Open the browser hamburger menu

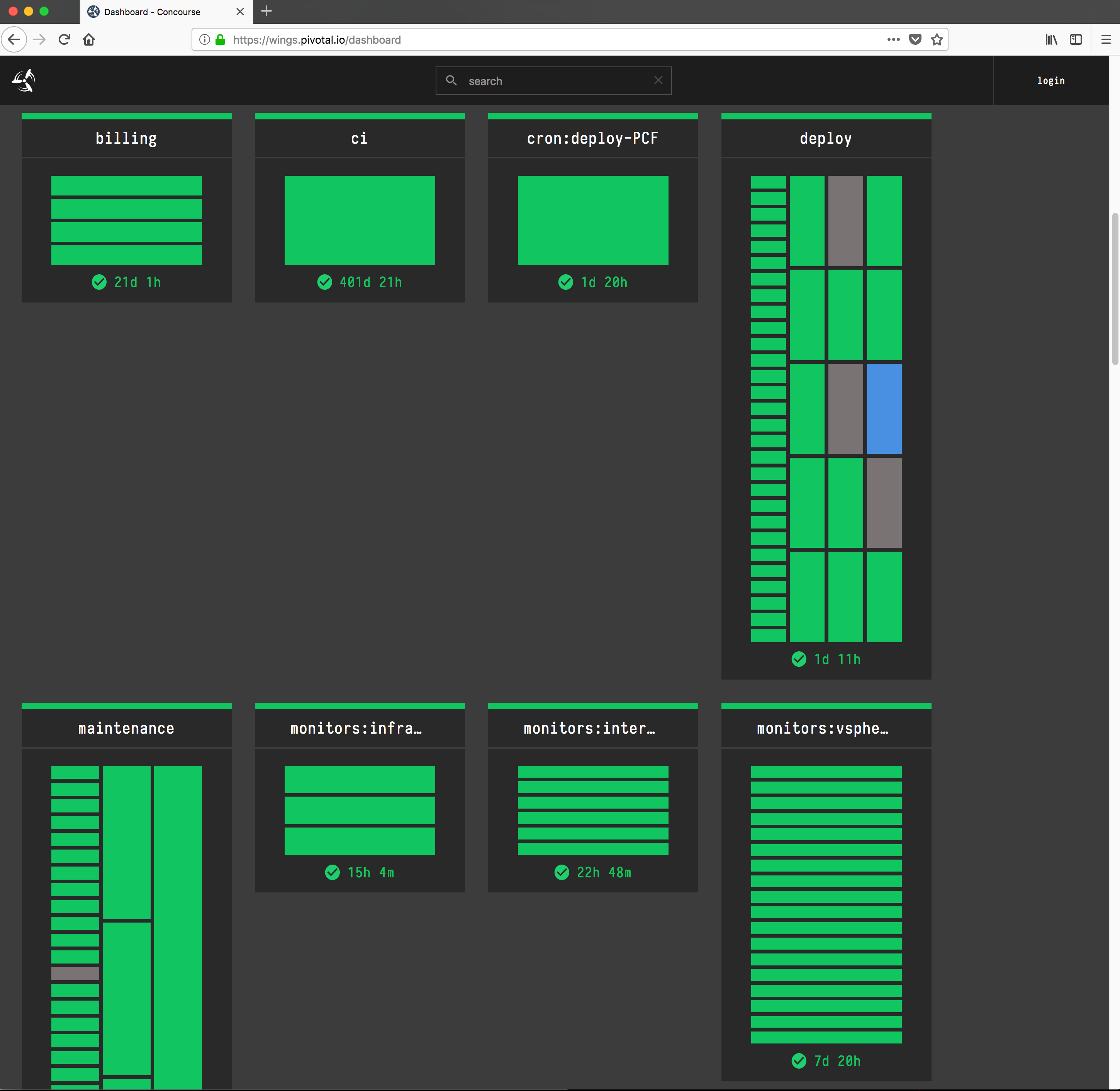coord(1105,39)
